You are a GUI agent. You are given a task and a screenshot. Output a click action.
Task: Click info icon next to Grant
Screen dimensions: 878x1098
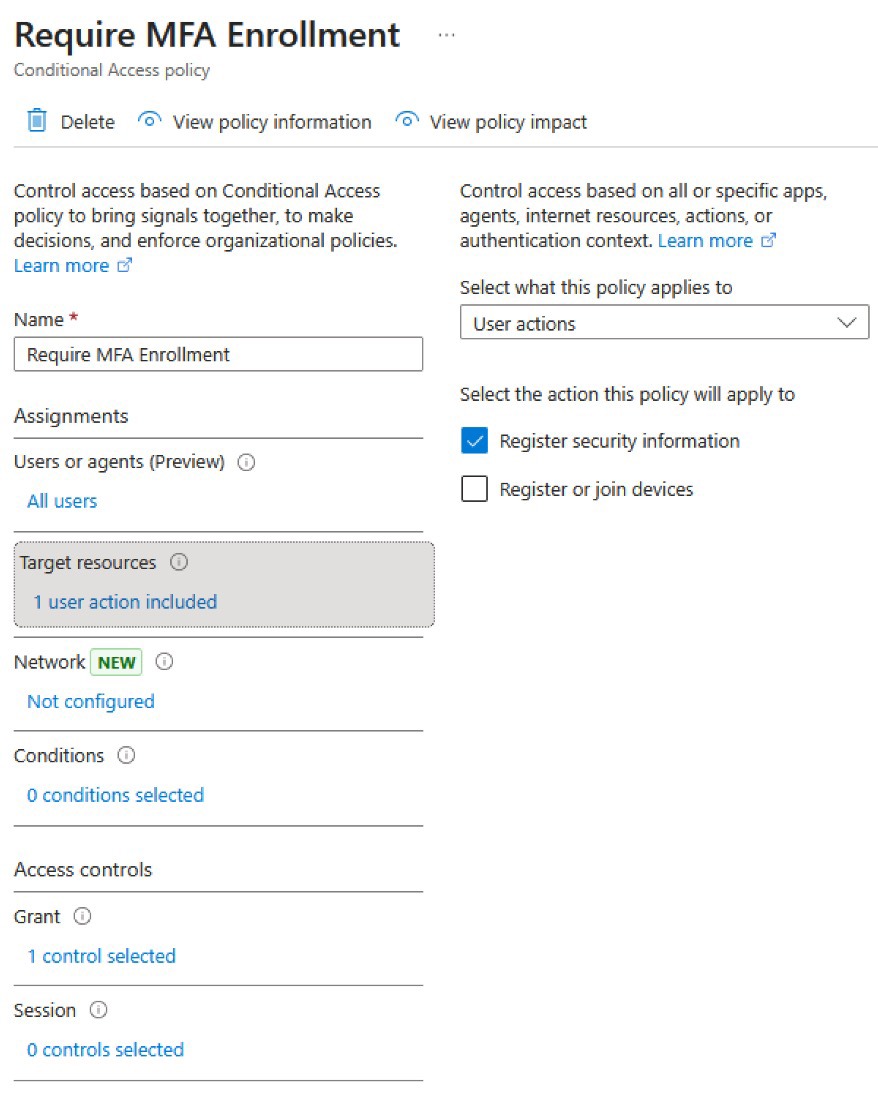83,917
